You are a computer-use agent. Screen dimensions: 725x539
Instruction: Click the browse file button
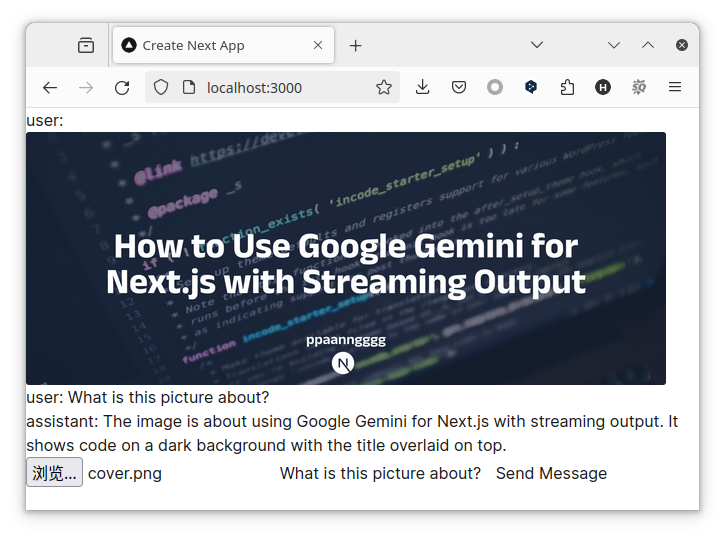click(55, 472)
